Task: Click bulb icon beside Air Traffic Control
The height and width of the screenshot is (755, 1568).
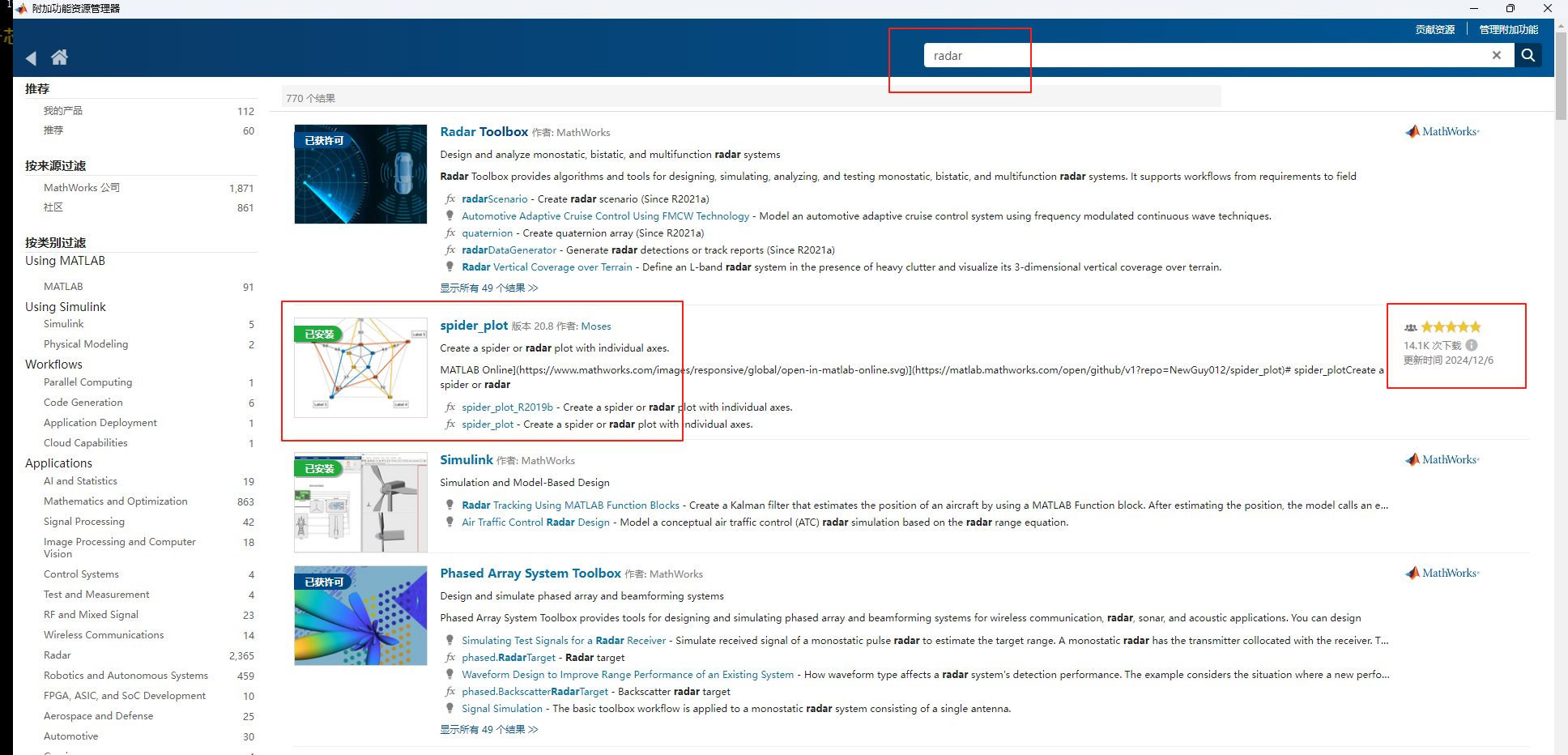Action: click(x=450, y=522)
